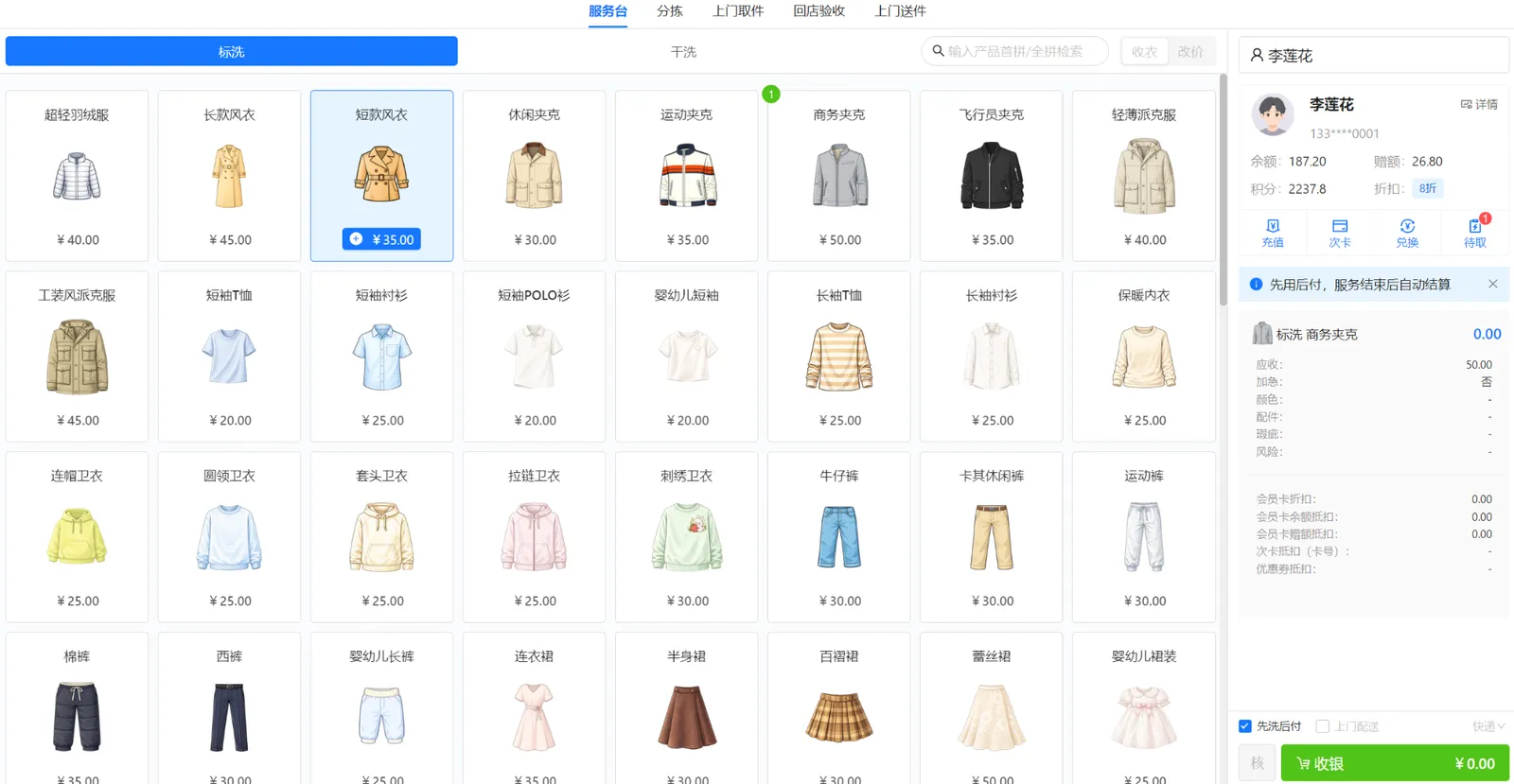Check the 上门配送 checkbox
The width and height of the screenshot is (1514, 784).
(x=1323, y=726)
